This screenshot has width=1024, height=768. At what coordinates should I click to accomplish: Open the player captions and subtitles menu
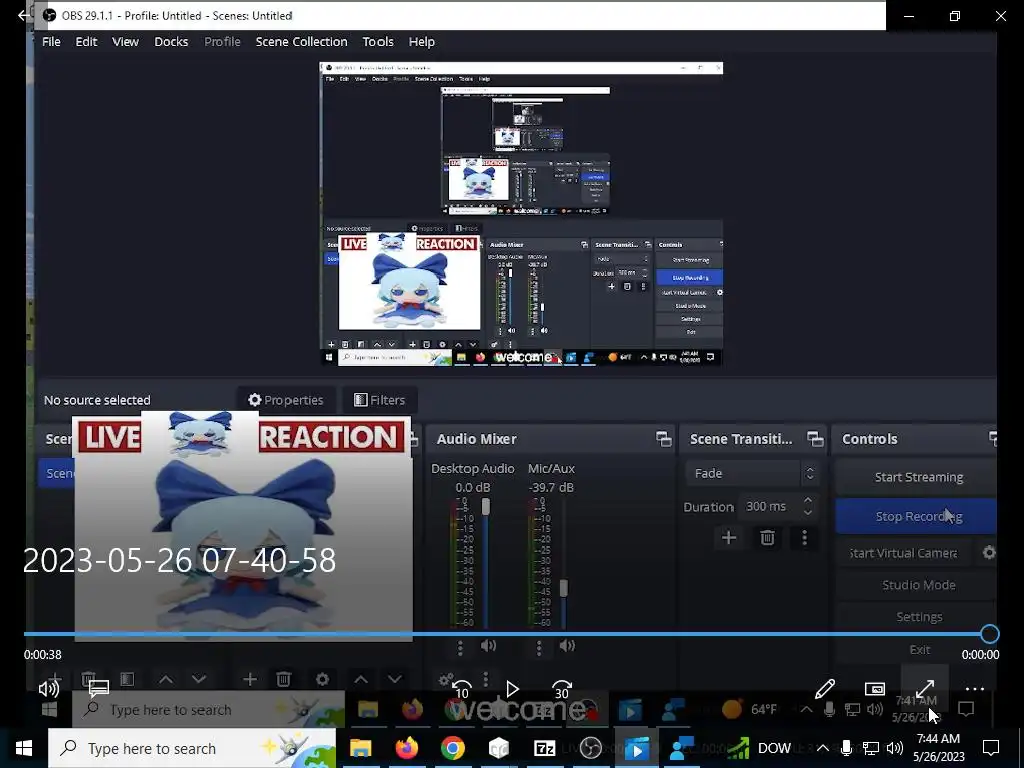(99, 688)
